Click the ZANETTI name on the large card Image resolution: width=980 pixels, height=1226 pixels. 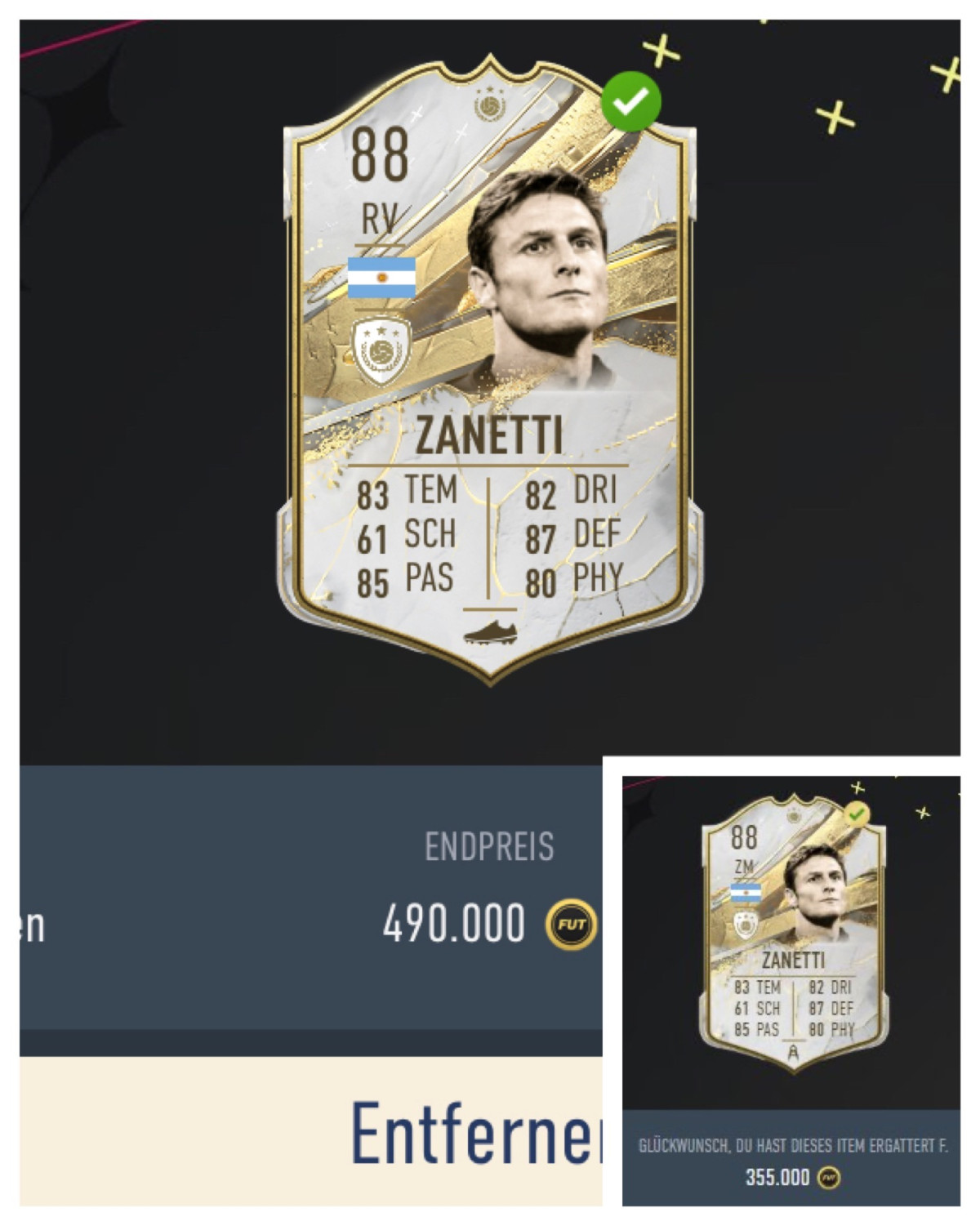tap(489, 435)
